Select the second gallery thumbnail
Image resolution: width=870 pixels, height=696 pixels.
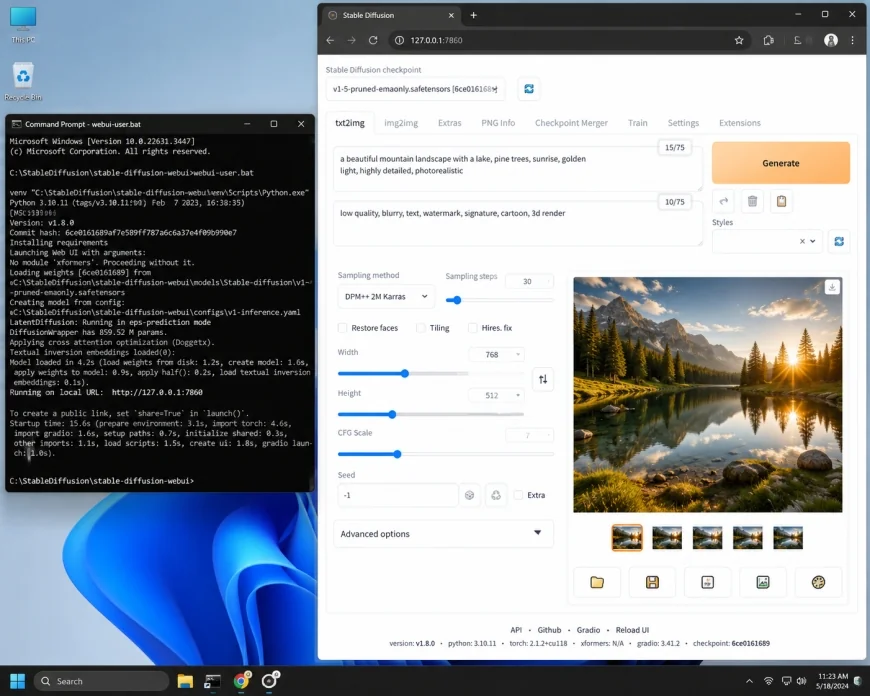pyautogui.click(x=667, y=538)
